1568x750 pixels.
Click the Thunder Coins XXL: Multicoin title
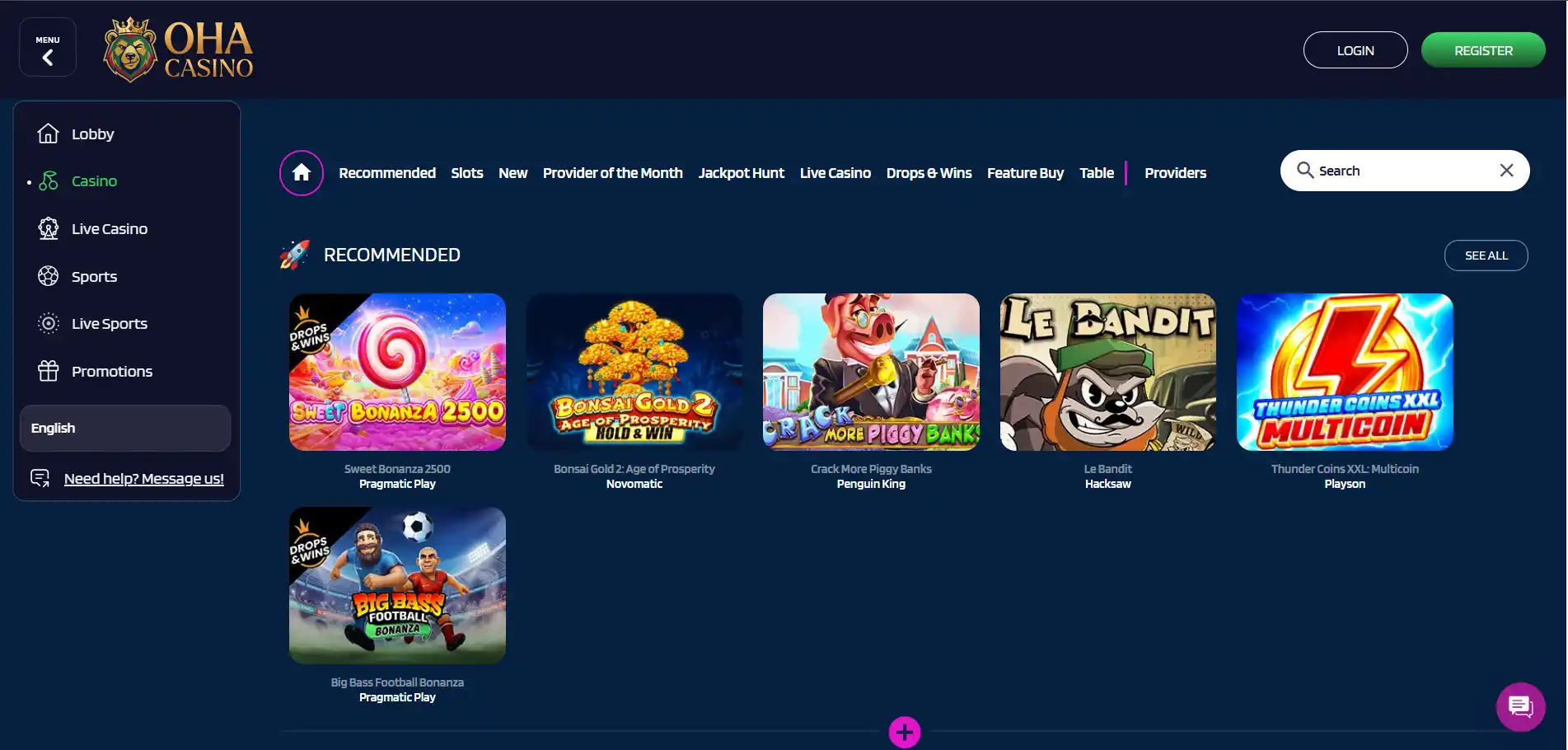pos(1345,469)
